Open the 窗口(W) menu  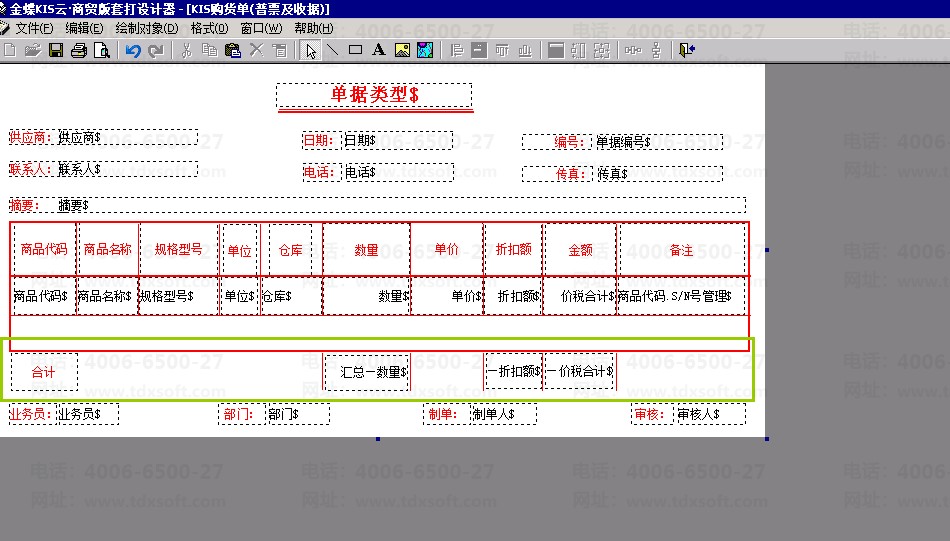click(261, 28)
